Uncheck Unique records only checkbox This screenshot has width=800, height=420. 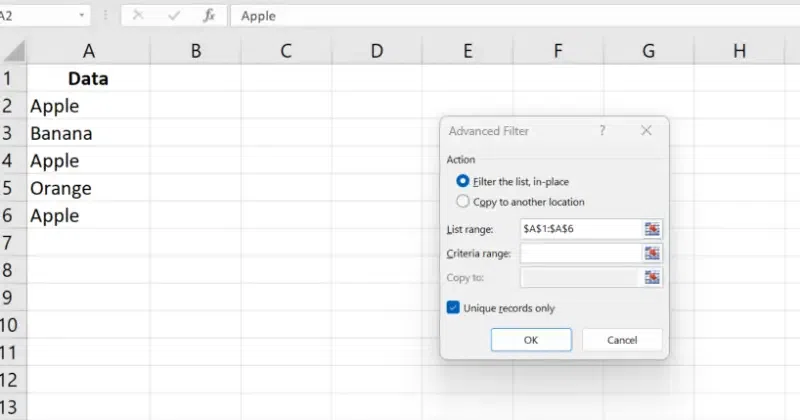tap(454, 308)
